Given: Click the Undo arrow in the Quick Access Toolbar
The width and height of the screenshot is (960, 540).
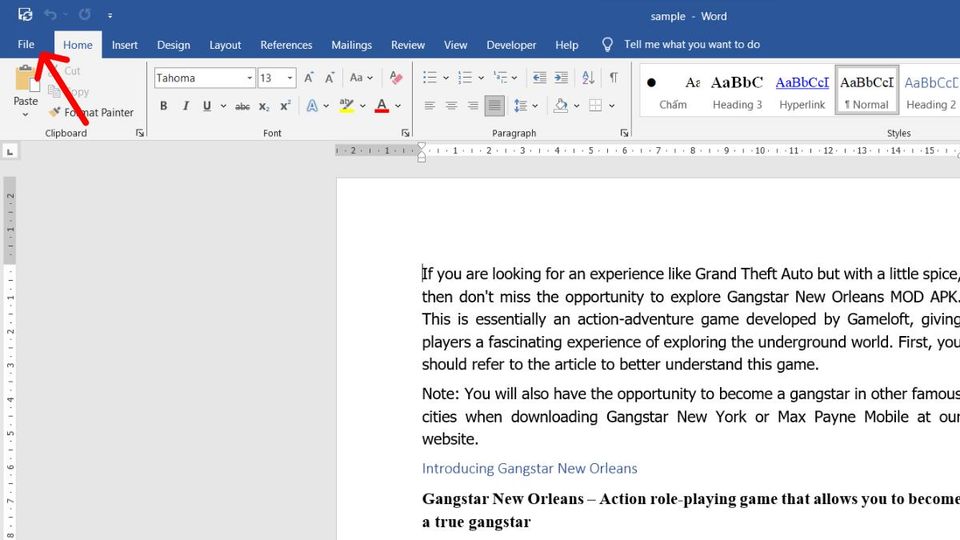Looking at the screenshot, I should pos(50,14).
